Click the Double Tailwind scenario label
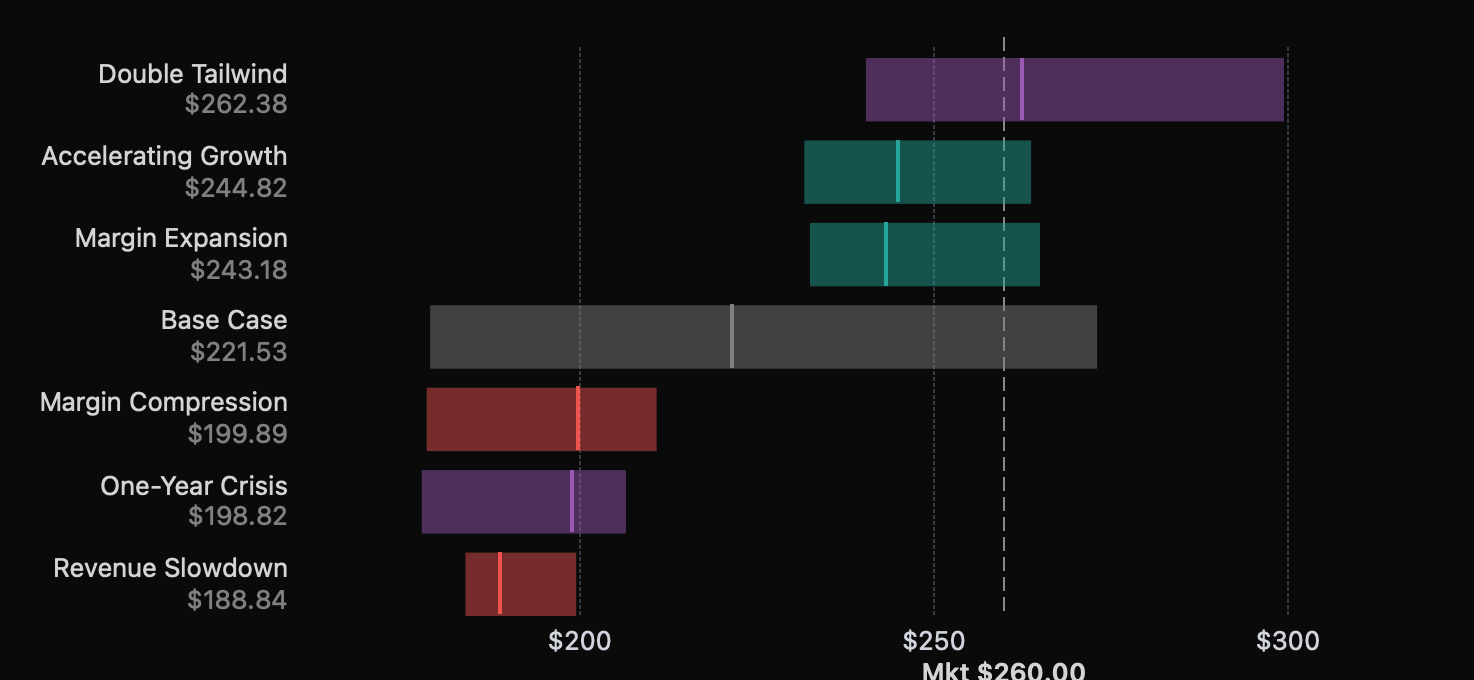This screenshot has height=680, width=1474. click(x=192, y=74)
